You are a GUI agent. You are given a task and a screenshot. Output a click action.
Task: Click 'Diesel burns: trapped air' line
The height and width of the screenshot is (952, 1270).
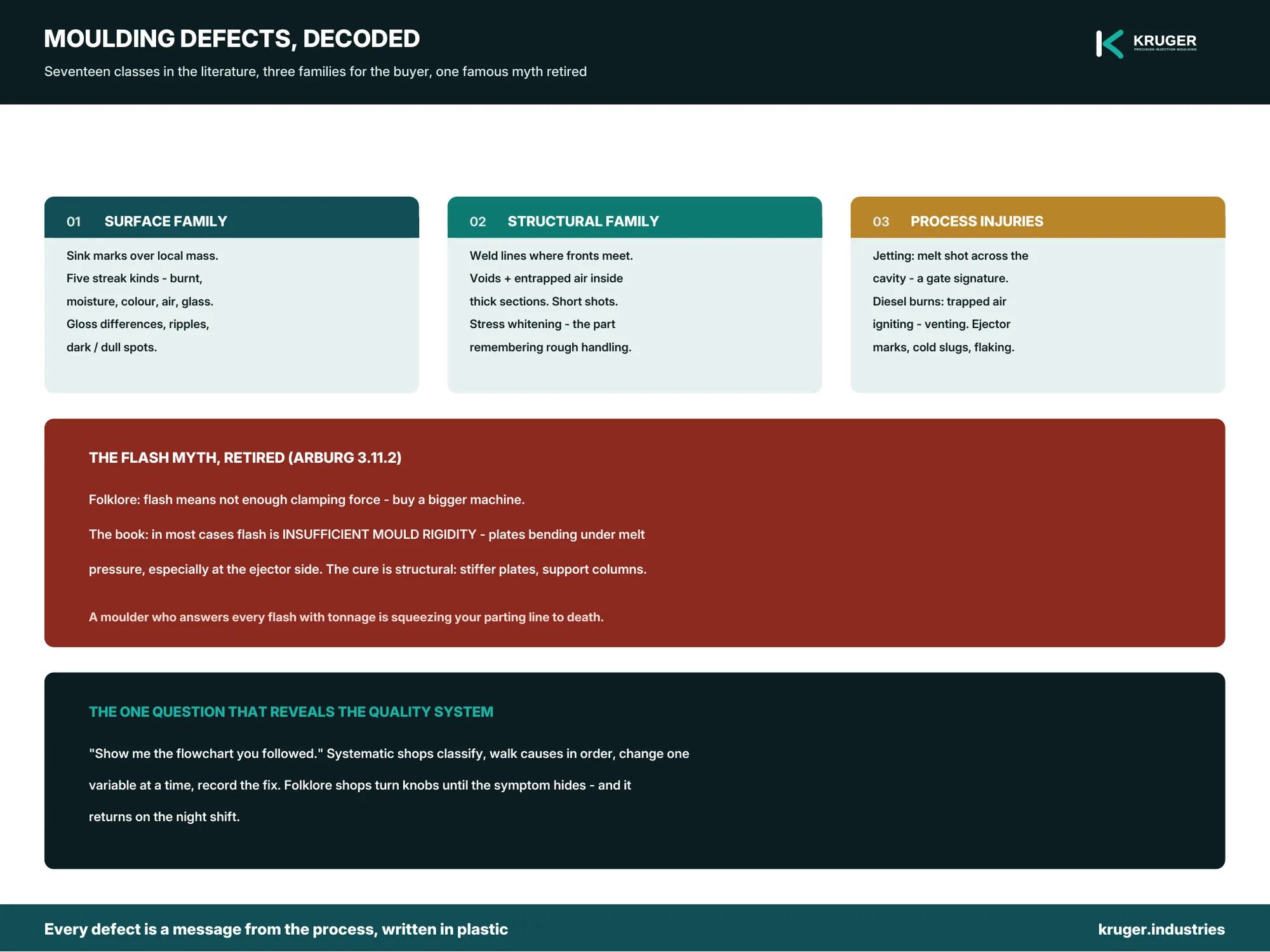[x=939, y=301]
